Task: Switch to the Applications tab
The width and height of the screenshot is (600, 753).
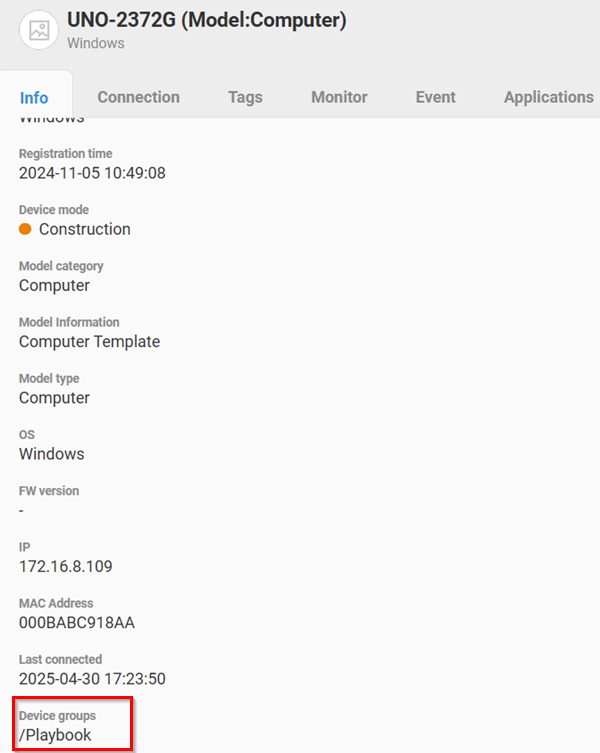Action: coord(548,97)
